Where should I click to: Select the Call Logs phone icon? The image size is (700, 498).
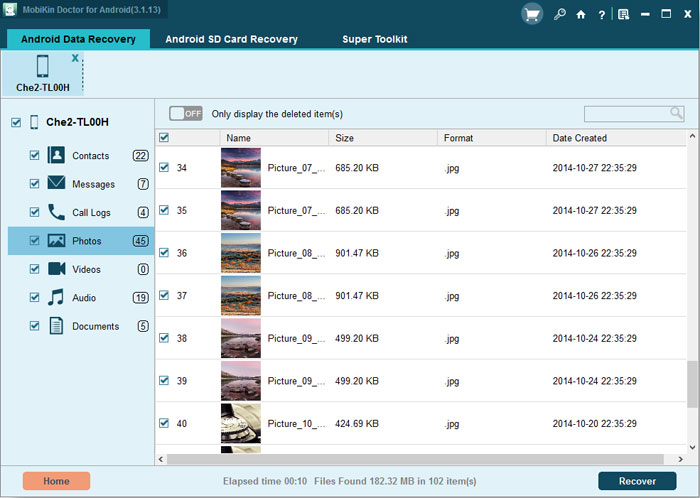point(56,212)
